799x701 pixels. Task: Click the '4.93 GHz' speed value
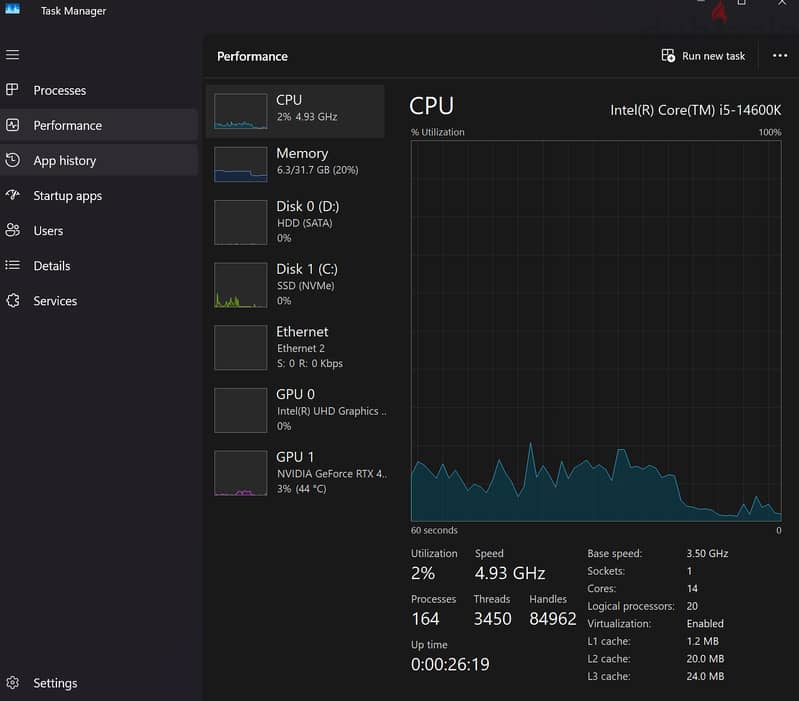coord(510,573)
